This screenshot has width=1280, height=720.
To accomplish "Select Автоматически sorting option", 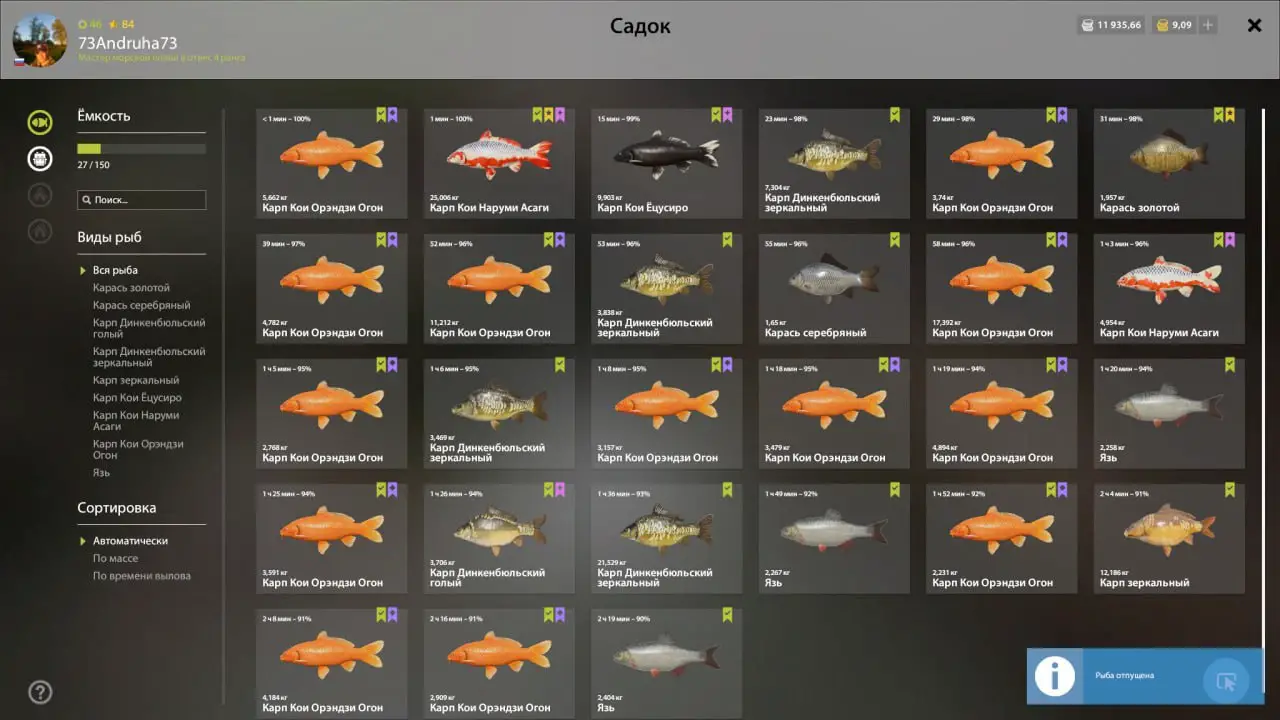I will coord(130,541).
